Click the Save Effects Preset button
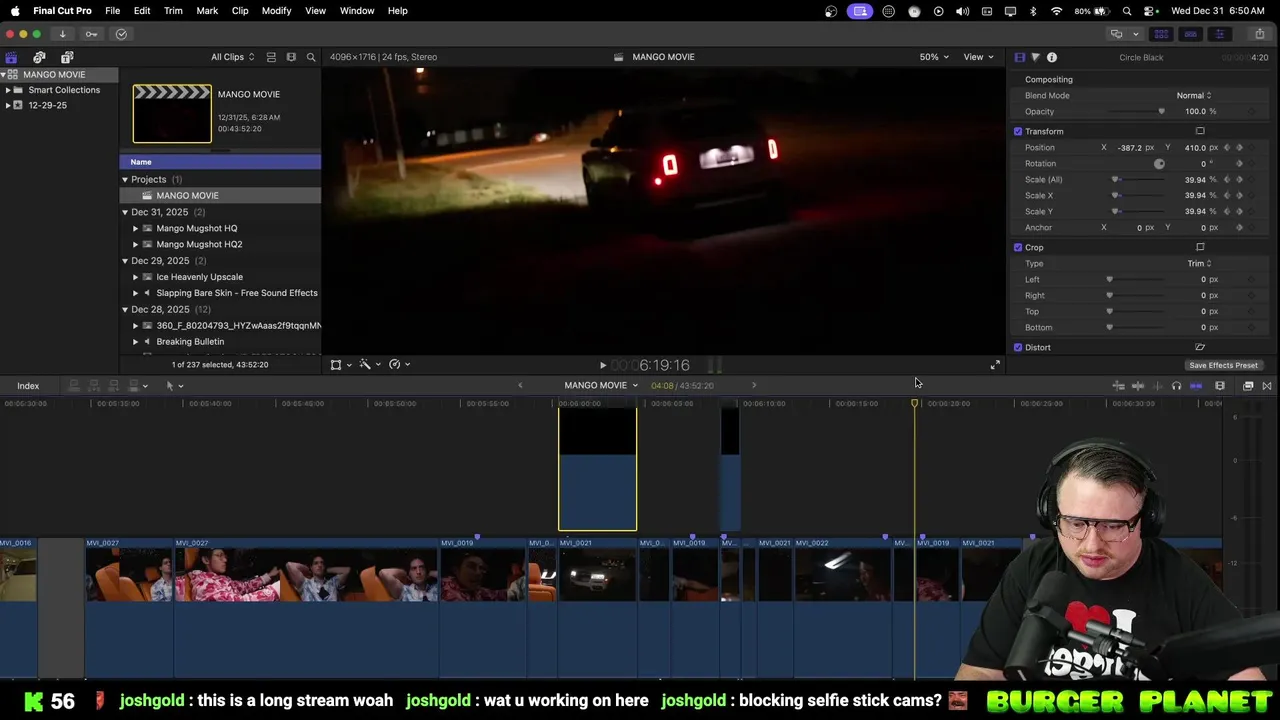Screen dimensions: 1280x720 (1223, 366)
